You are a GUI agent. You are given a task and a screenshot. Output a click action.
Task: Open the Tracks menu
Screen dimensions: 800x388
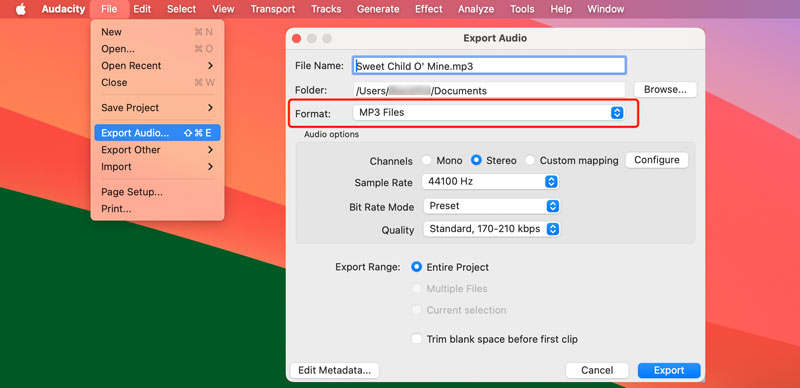click(326, 9)
